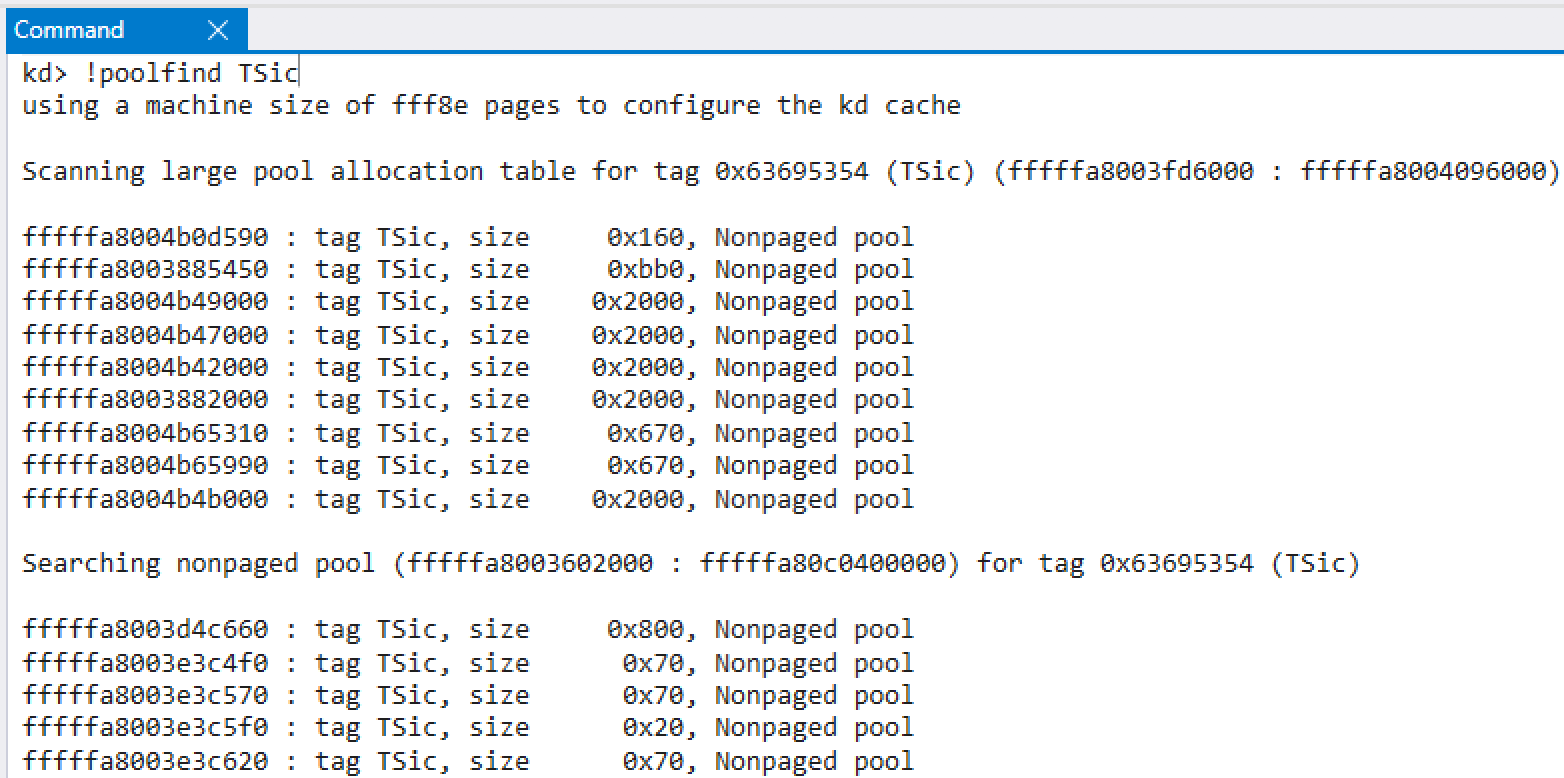
Task: Click the size 0xbb0 value
Action: click(653, 269)
